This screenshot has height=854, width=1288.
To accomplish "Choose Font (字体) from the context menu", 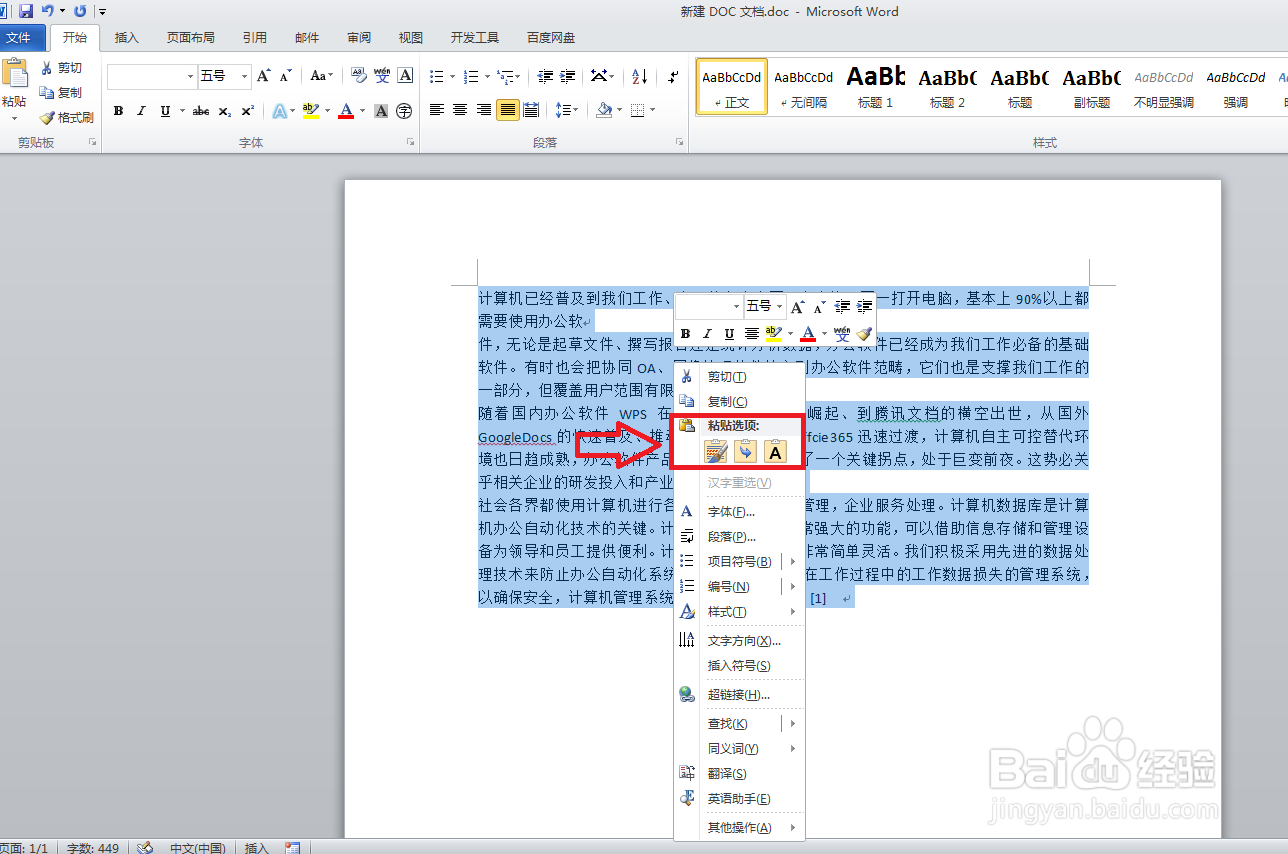I will [x=739, y=512].
